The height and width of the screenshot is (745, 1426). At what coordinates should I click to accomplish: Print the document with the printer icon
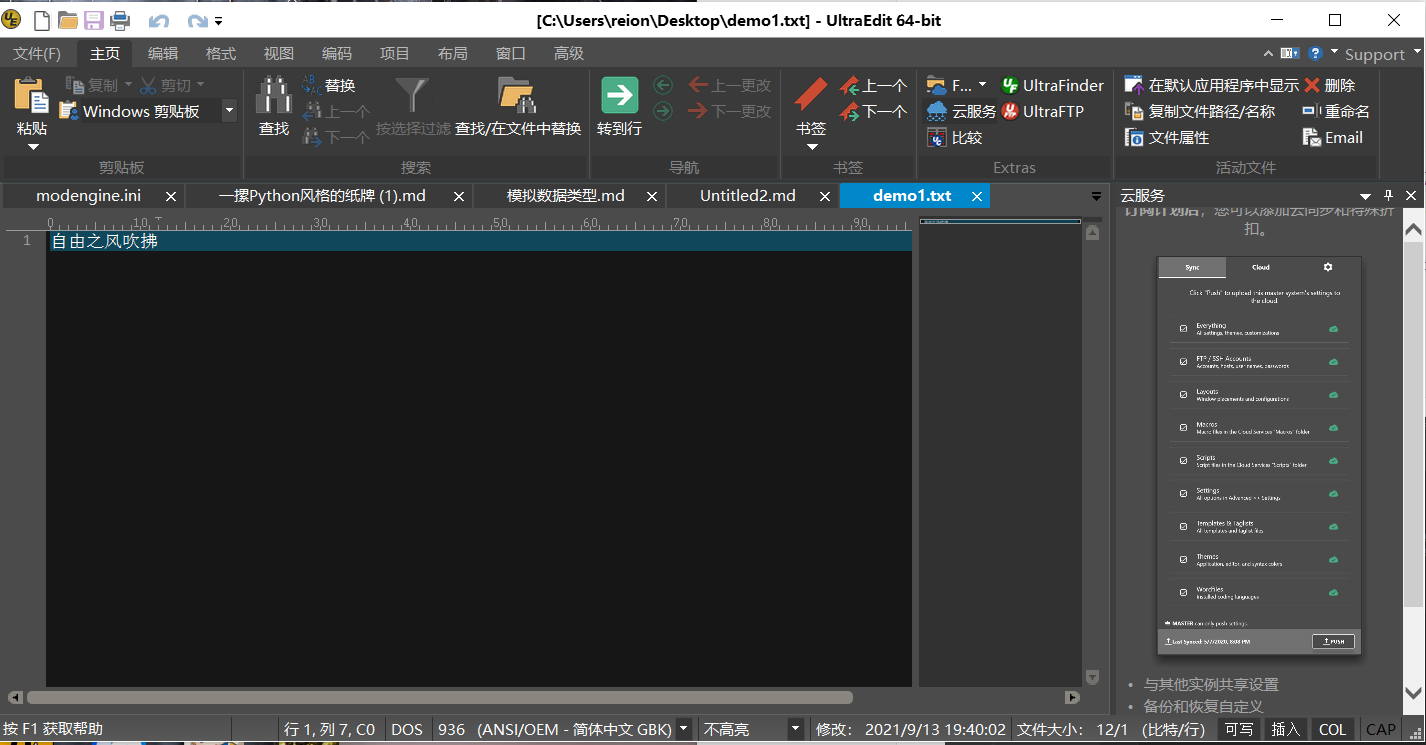120,20
